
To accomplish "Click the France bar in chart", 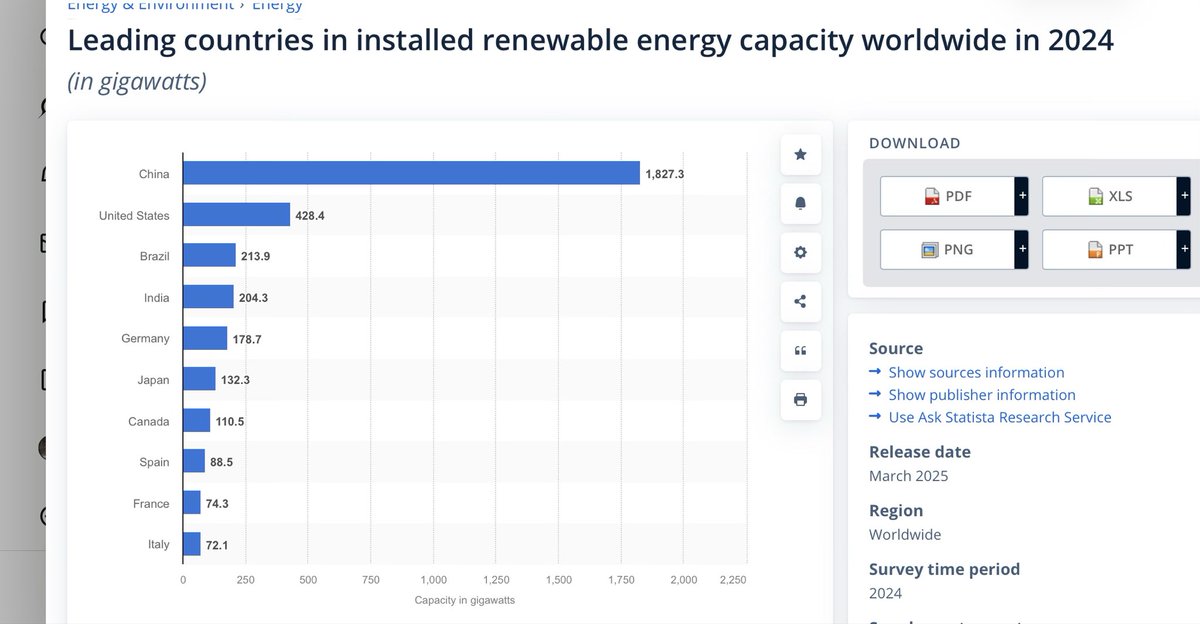I will [x=192, y=503].
